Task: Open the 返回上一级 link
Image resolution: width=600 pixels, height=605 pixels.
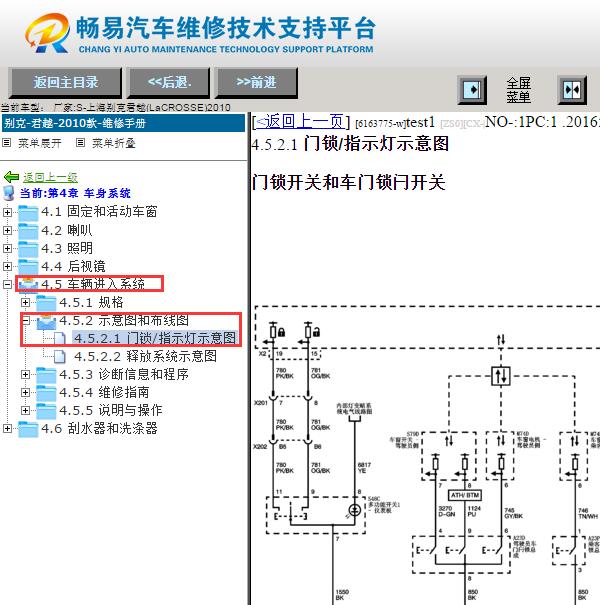Action: click(50, 177)
